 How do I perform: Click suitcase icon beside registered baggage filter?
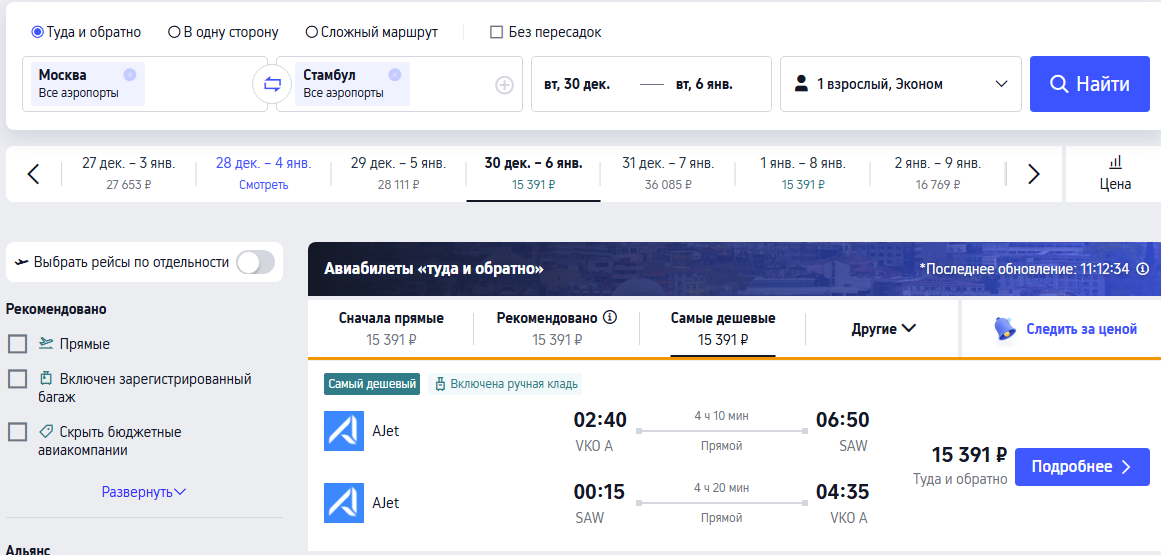(x=47, y=379)
